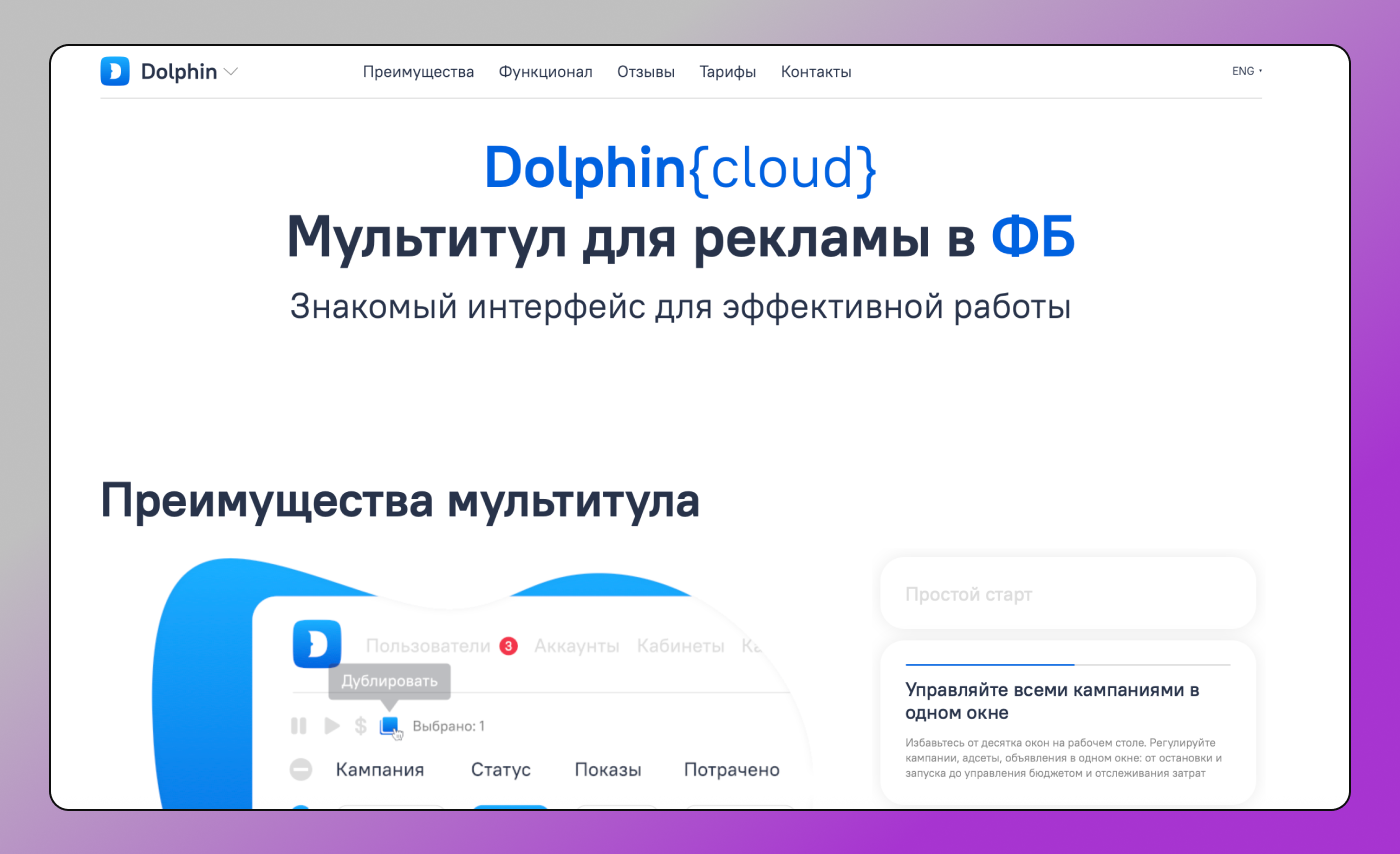1400x854 pixels.
Task: Select Функционал in the top navigation
Action: coord(545,71)
